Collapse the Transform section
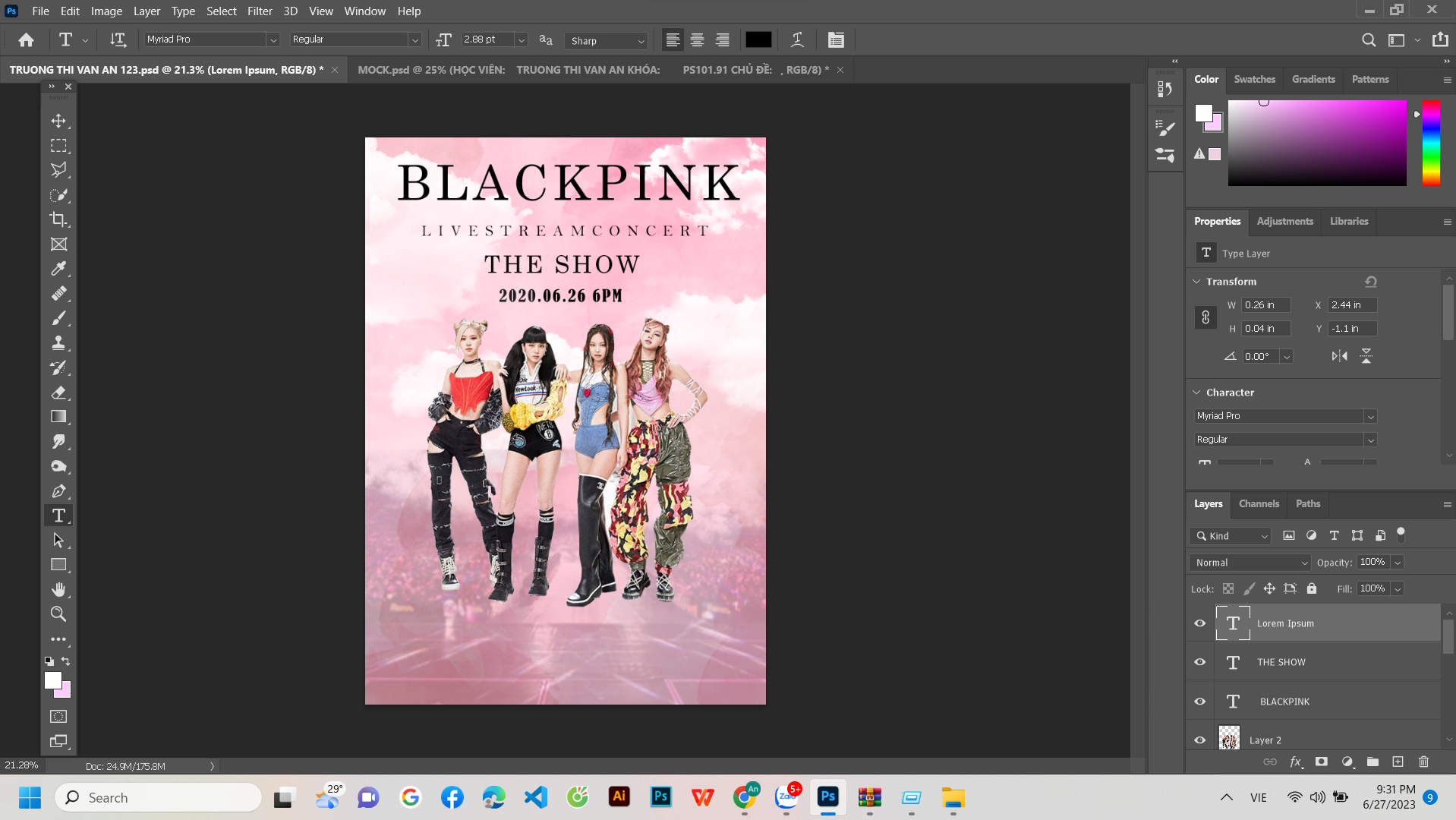This screenshot has width=1456, height=820. (x=1197, y=282)
